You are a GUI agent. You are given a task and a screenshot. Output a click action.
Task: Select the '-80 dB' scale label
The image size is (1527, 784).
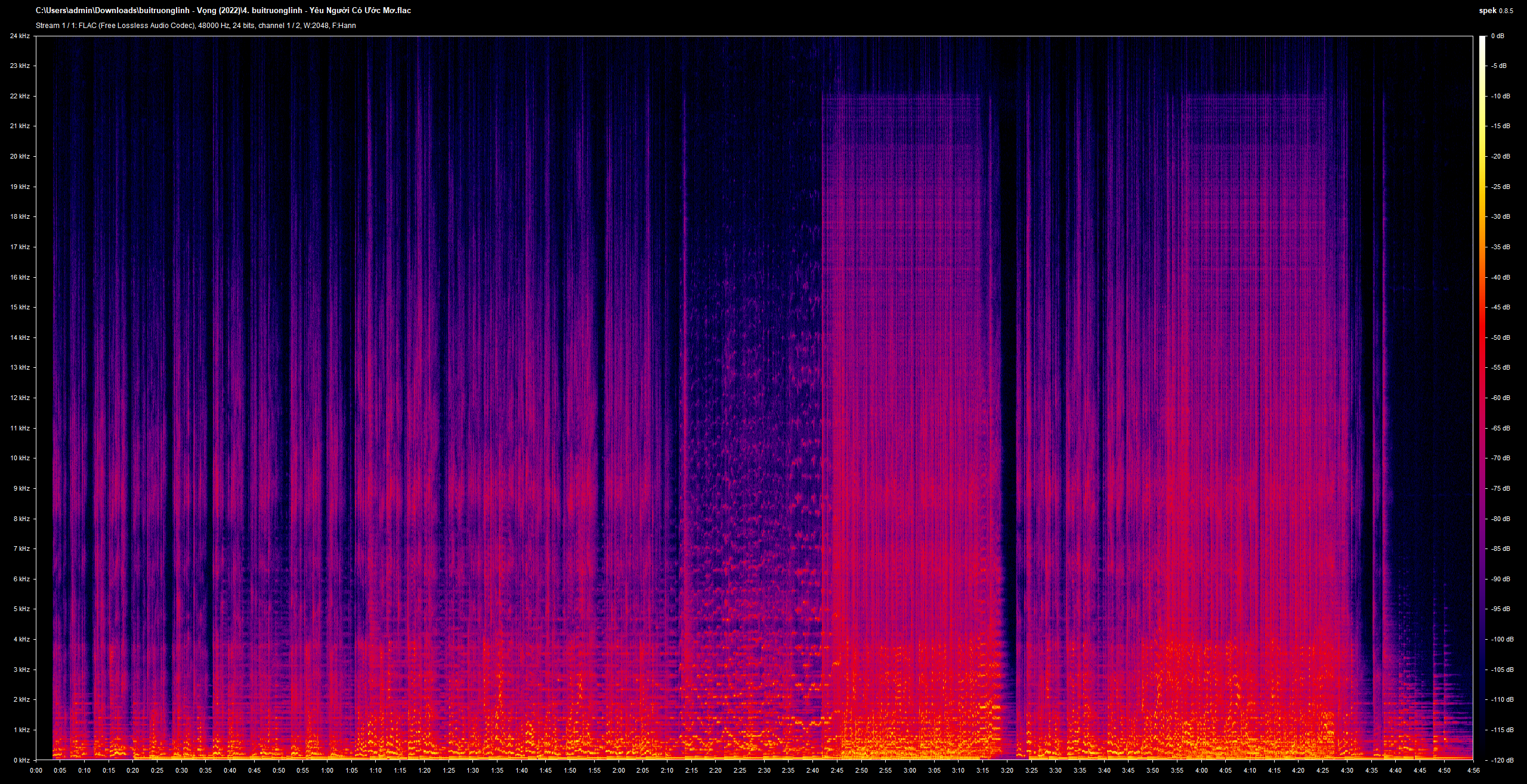tap(1500, 519)
